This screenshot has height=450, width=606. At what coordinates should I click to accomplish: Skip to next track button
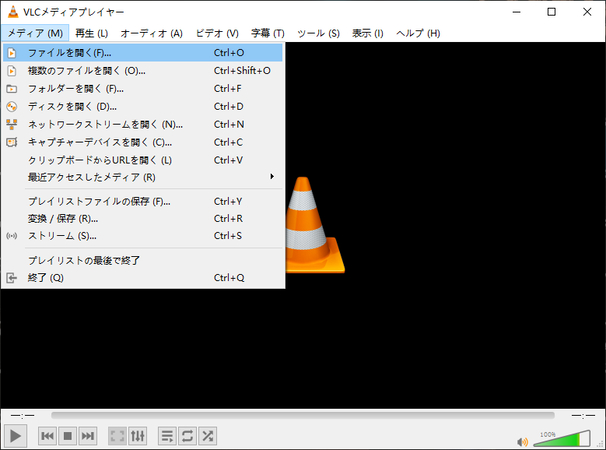(88, 436)
